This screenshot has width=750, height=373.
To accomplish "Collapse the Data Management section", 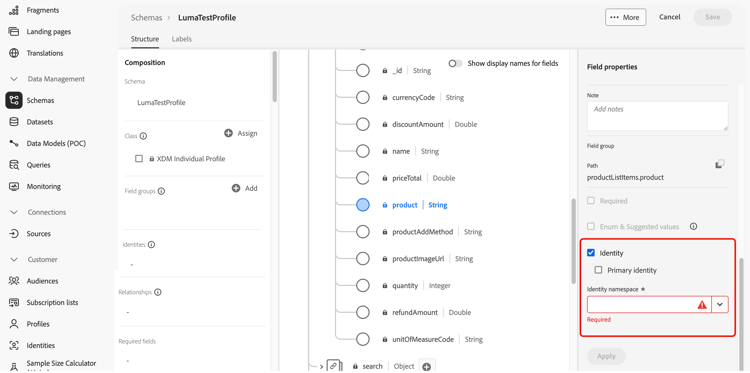I will pos(14,79).
